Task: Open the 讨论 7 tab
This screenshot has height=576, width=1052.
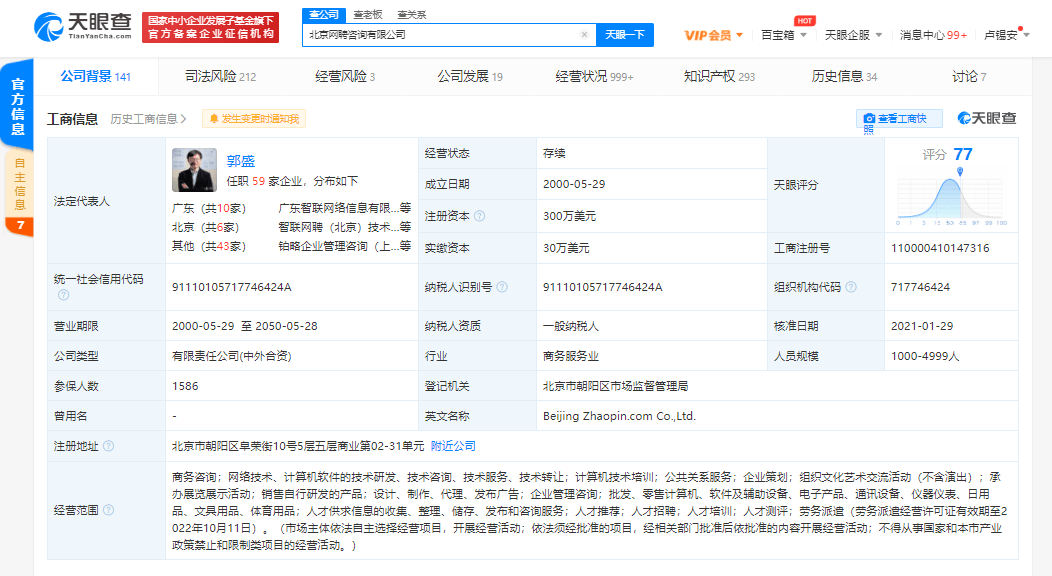Action: coord(969,76)
